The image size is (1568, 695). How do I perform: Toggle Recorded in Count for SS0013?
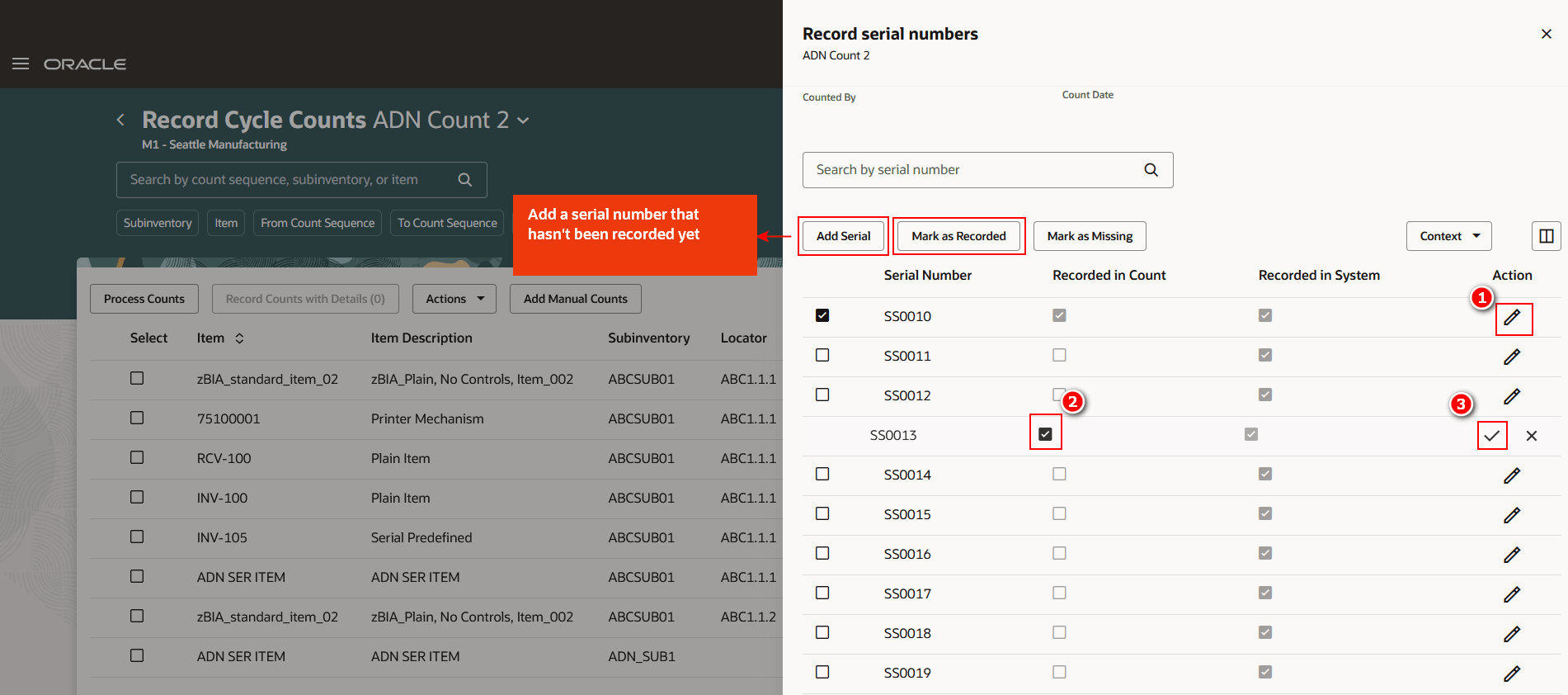[x=1045, y=434]
